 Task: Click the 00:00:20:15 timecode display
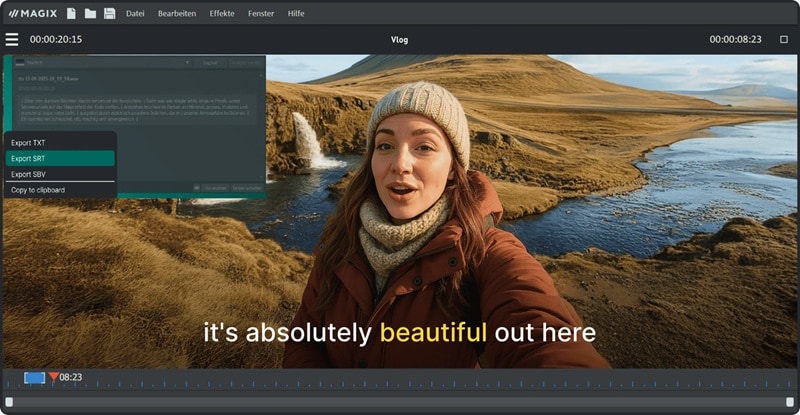[x=56, y=39]
